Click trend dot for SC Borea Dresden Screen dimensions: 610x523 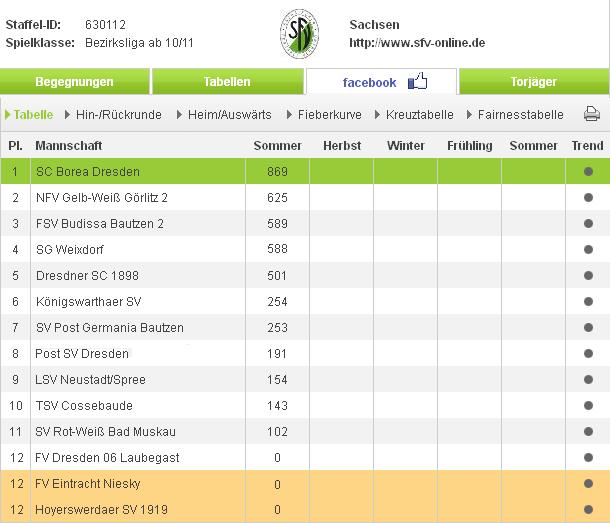click(588, 172)
